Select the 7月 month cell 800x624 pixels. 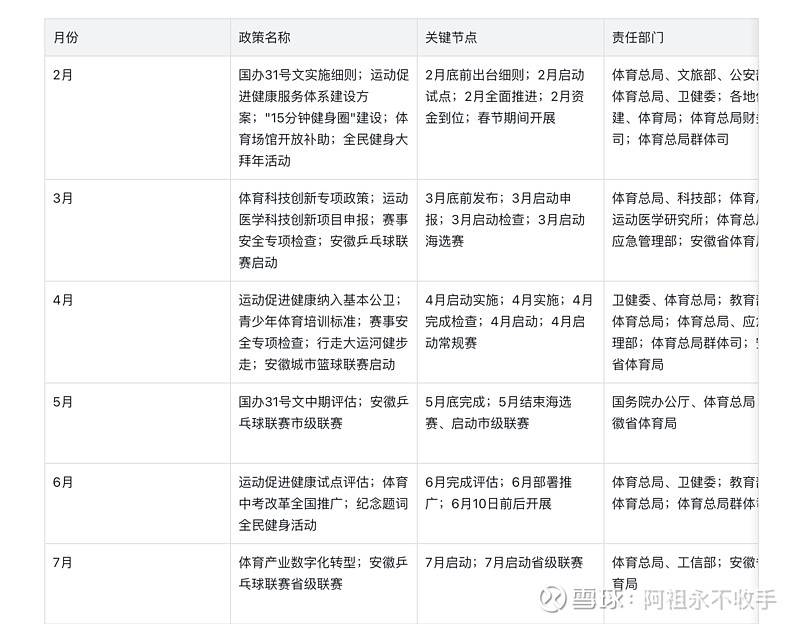click(x=137, y=584)
